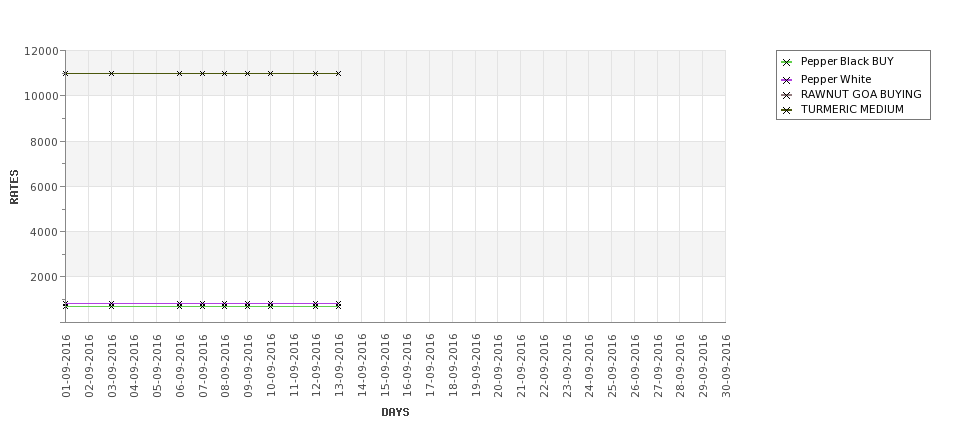The width and height of the screenshot is (975, 429).
Task: Select the 11000 rate point on 13-09-2016
Action: point(339,73)
